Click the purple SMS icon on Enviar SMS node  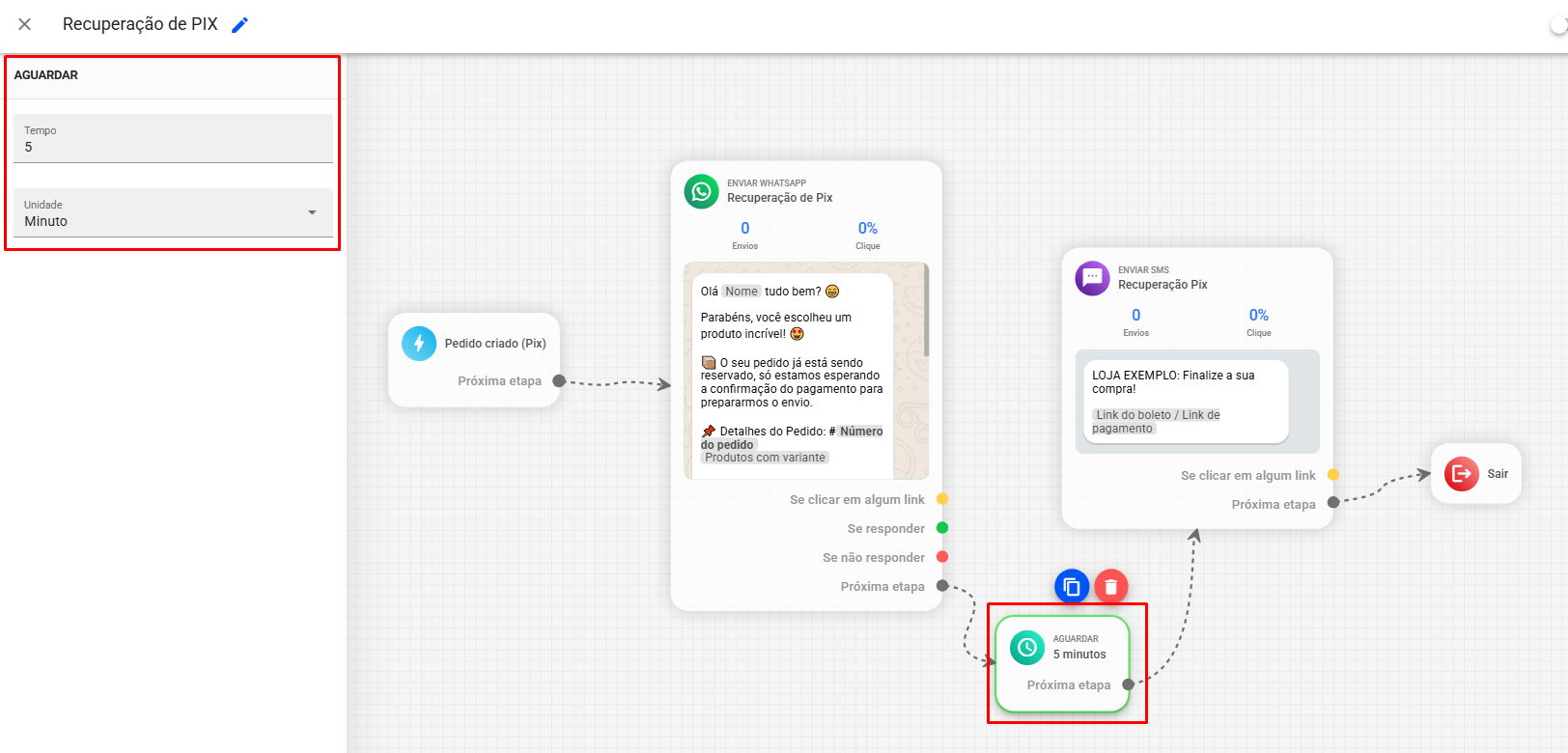[x=1092, y=278]
